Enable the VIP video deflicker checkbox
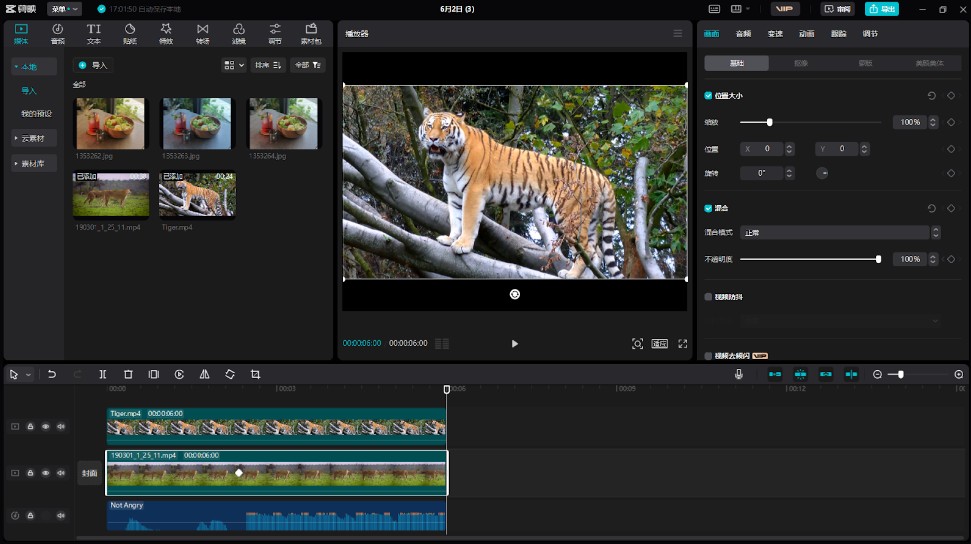 pyautogui.click(x=708, y=356)
